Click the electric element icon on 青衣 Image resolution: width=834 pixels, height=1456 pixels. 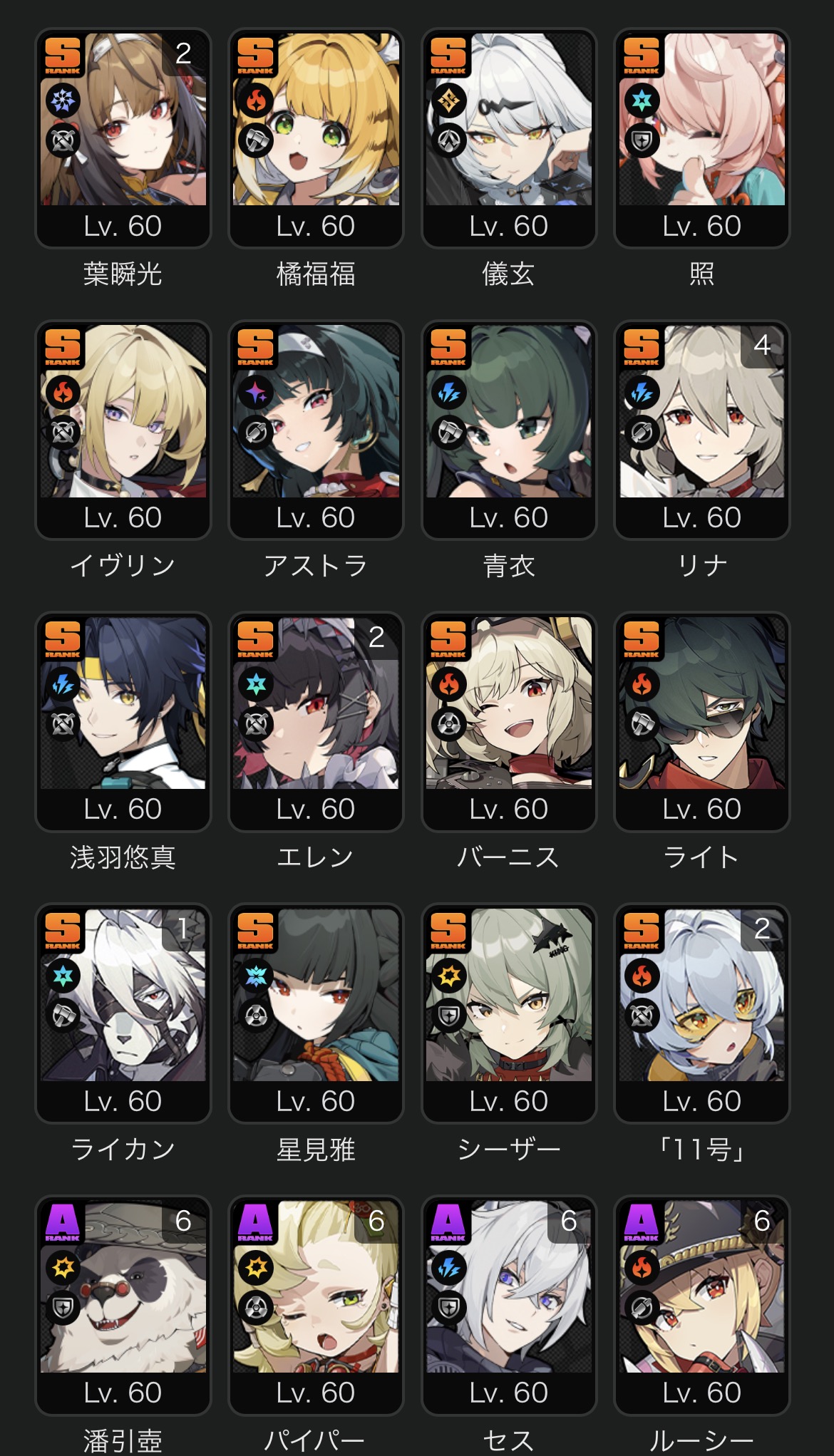448,392
